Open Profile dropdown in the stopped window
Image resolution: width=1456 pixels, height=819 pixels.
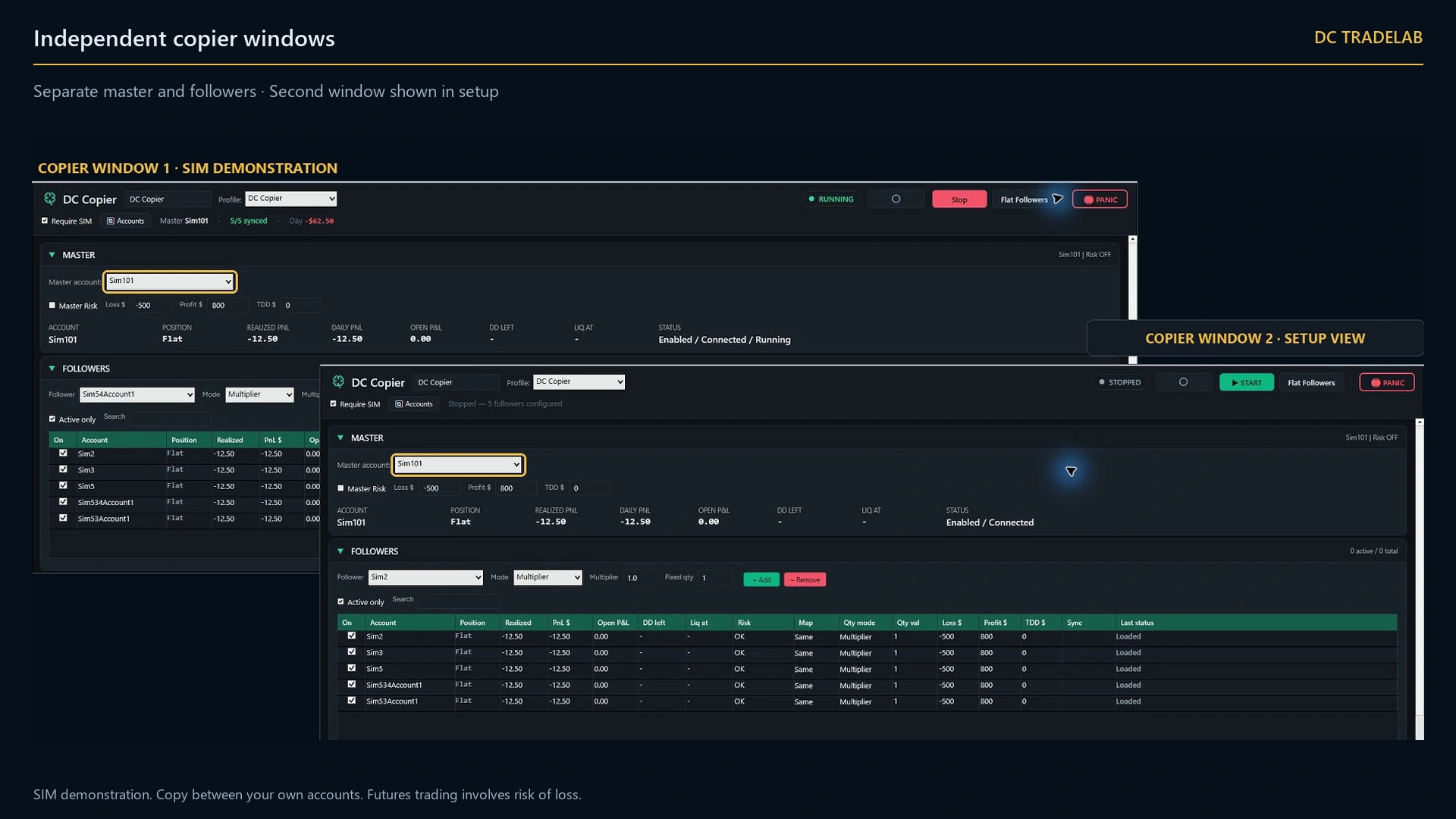tap(579, 381)
